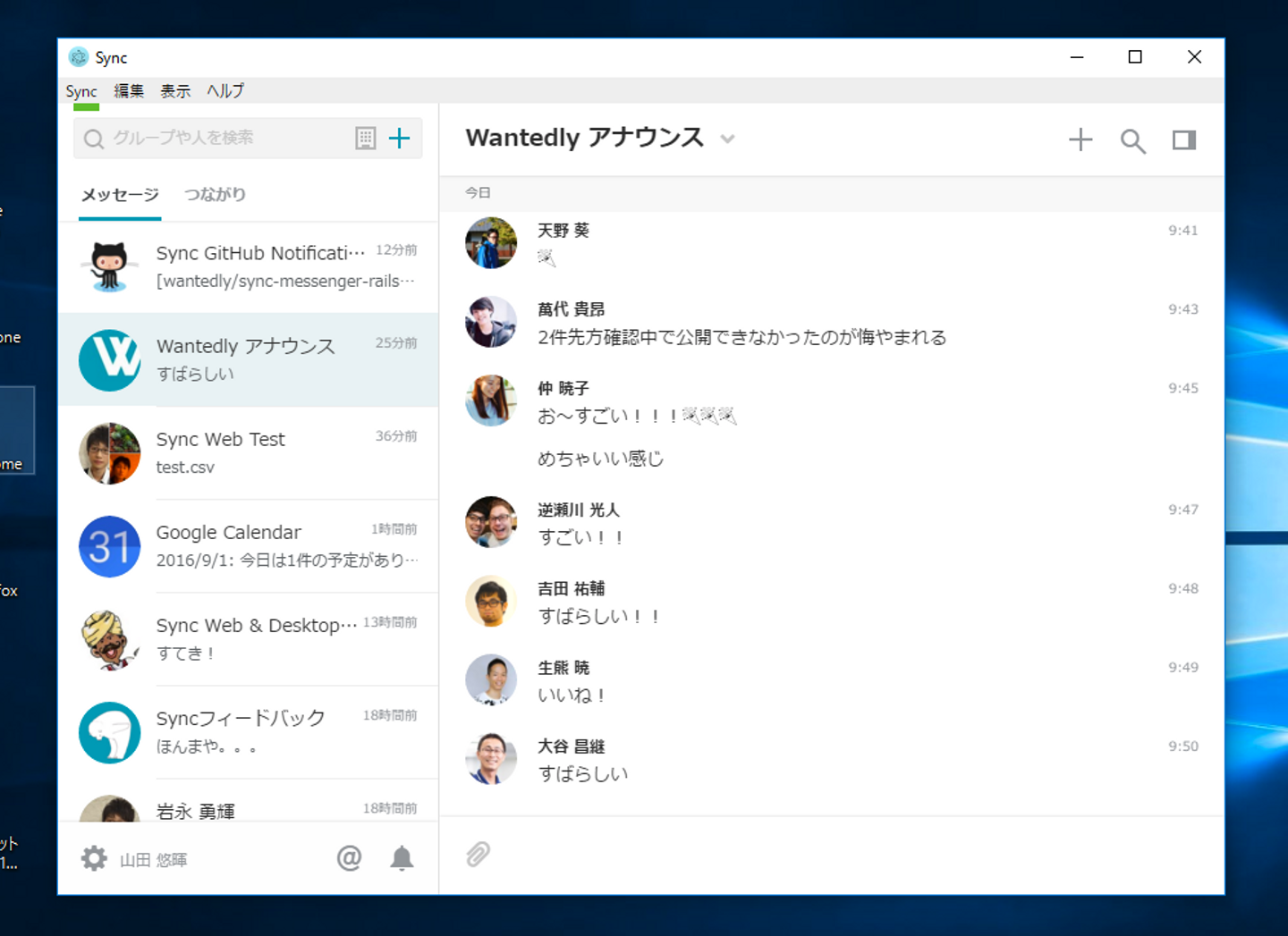Click the Google Calendar 31 avatar
Viewport: 1288px width, 936px height.
[110, 546]
